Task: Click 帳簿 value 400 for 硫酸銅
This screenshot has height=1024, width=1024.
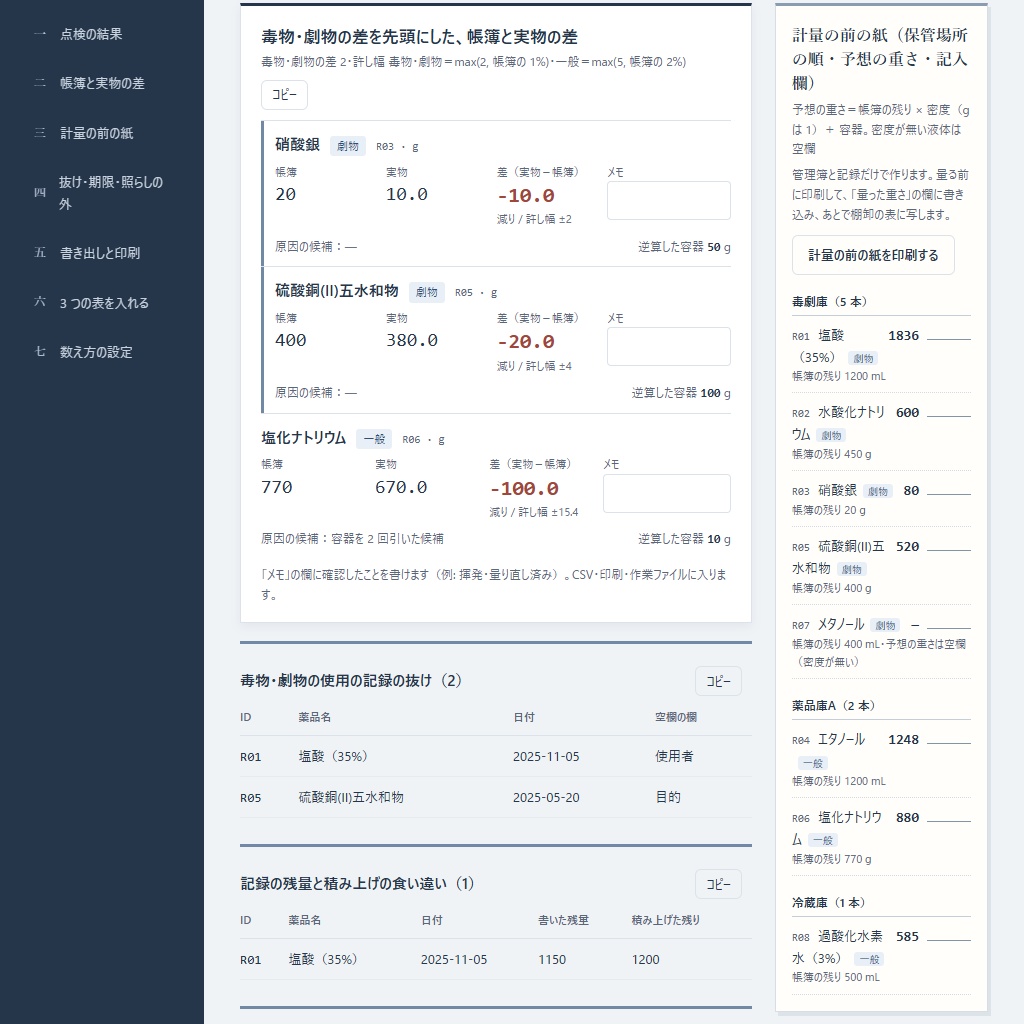Action: coord(291,340)
